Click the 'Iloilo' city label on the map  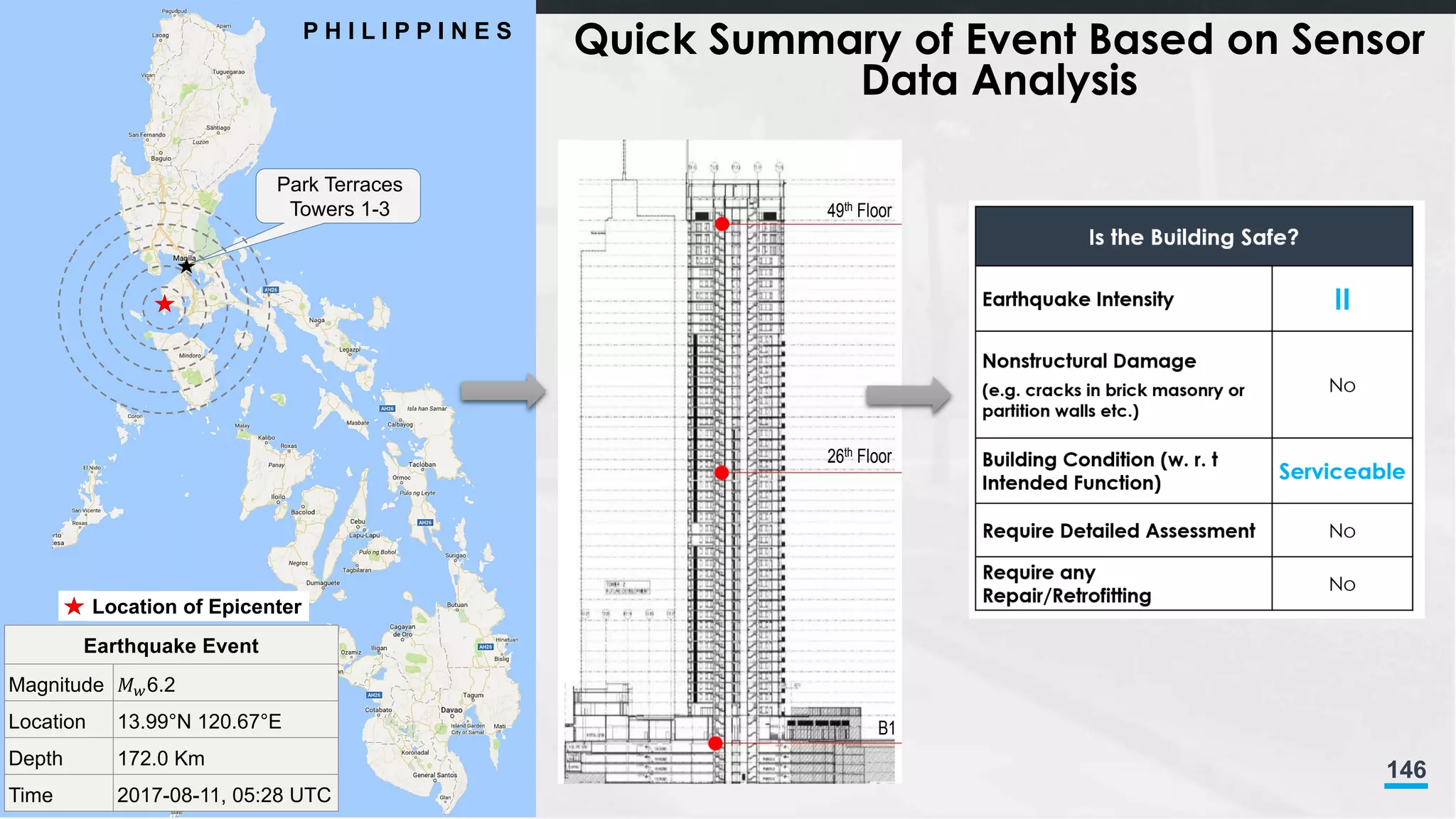point(278,497)
